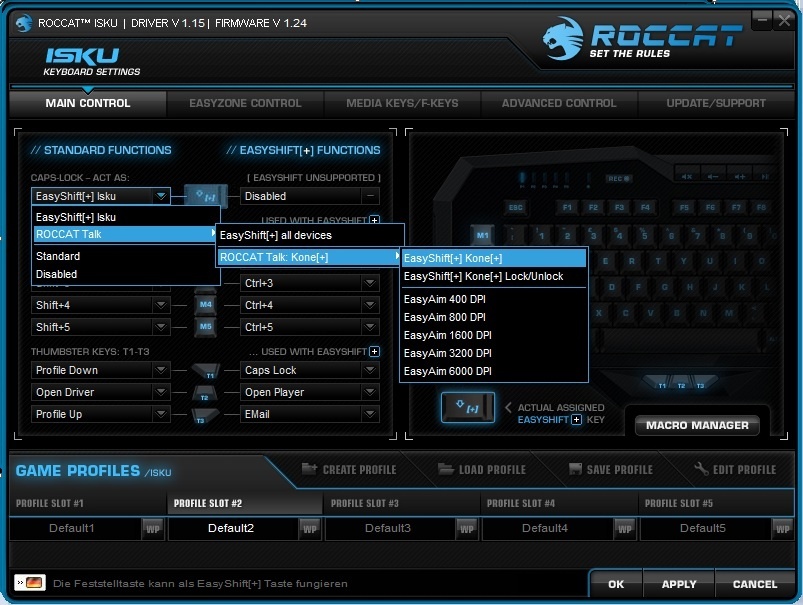Cancel the settings changes
This screenshot has width=803, height=605.
755,584
